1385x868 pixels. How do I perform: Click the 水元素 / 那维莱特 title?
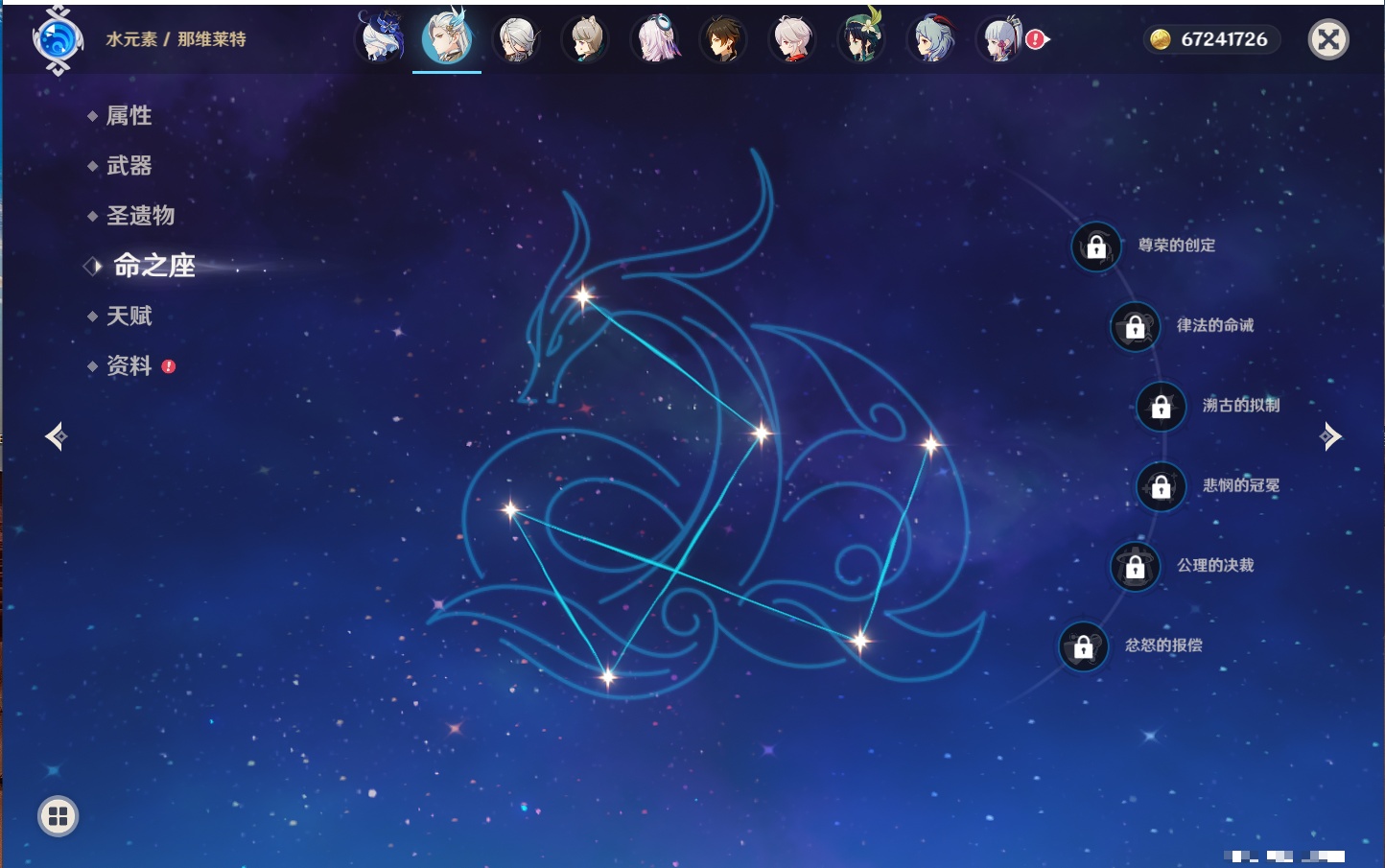(176, 39)
